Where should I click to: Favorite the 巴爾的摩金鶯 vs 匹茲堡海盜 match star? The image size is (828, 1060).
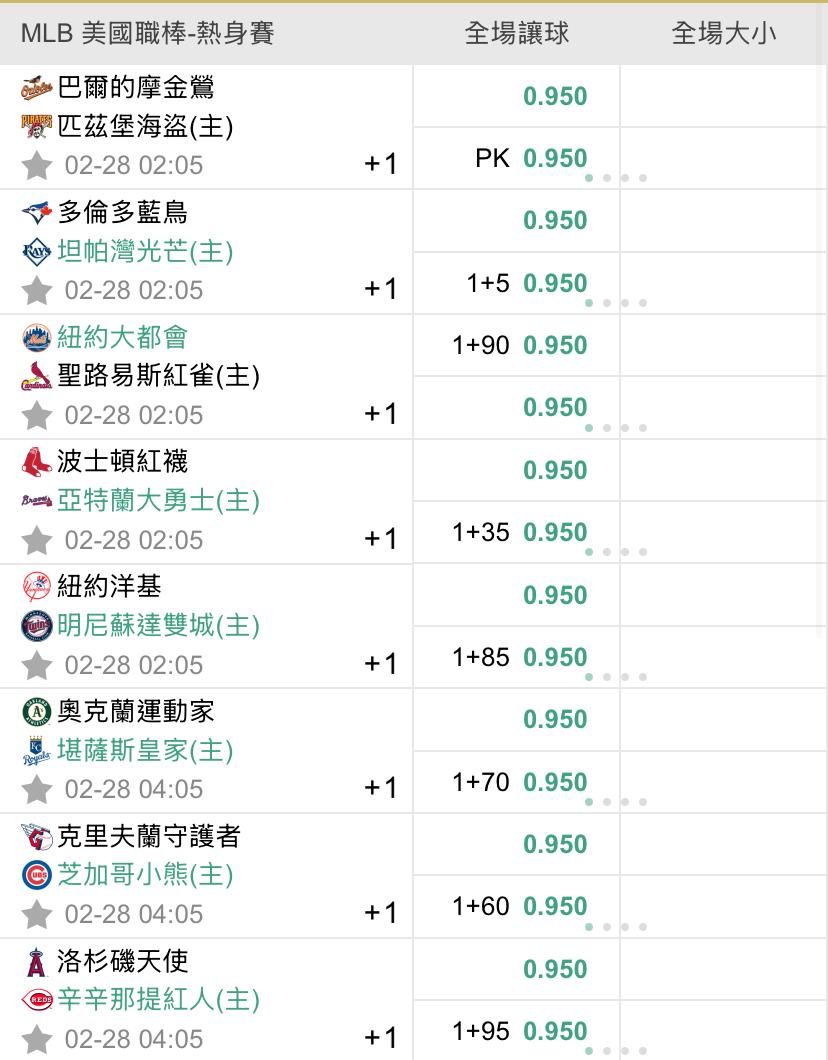[36, 165]
